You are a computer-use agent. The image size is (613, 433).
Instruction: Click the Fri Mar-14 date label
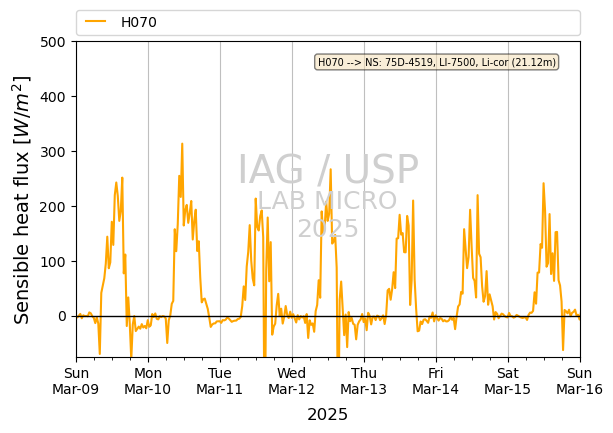point(436,381)
